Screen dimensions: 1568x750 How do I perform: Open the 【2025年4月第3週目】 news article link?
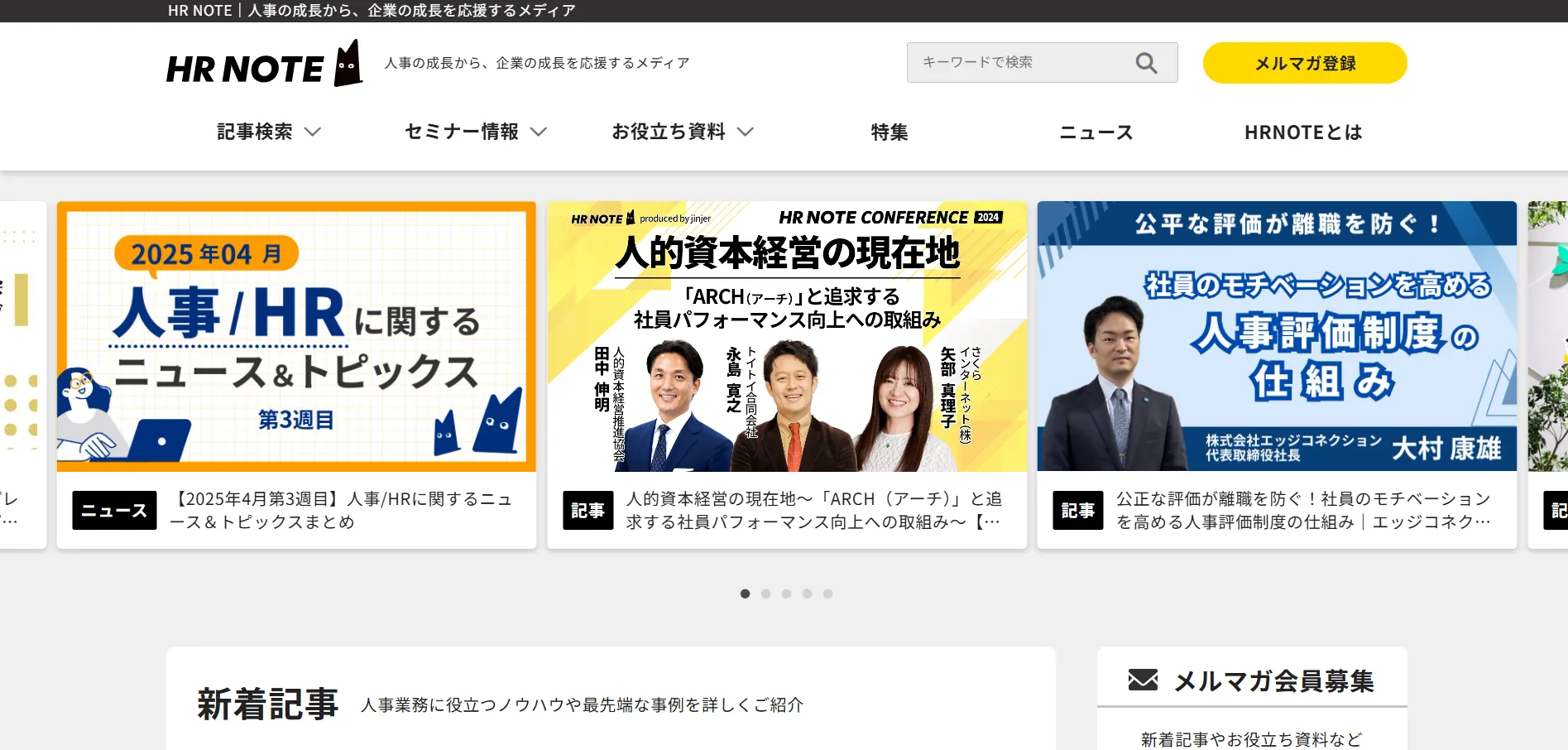[x=341, y=510]
